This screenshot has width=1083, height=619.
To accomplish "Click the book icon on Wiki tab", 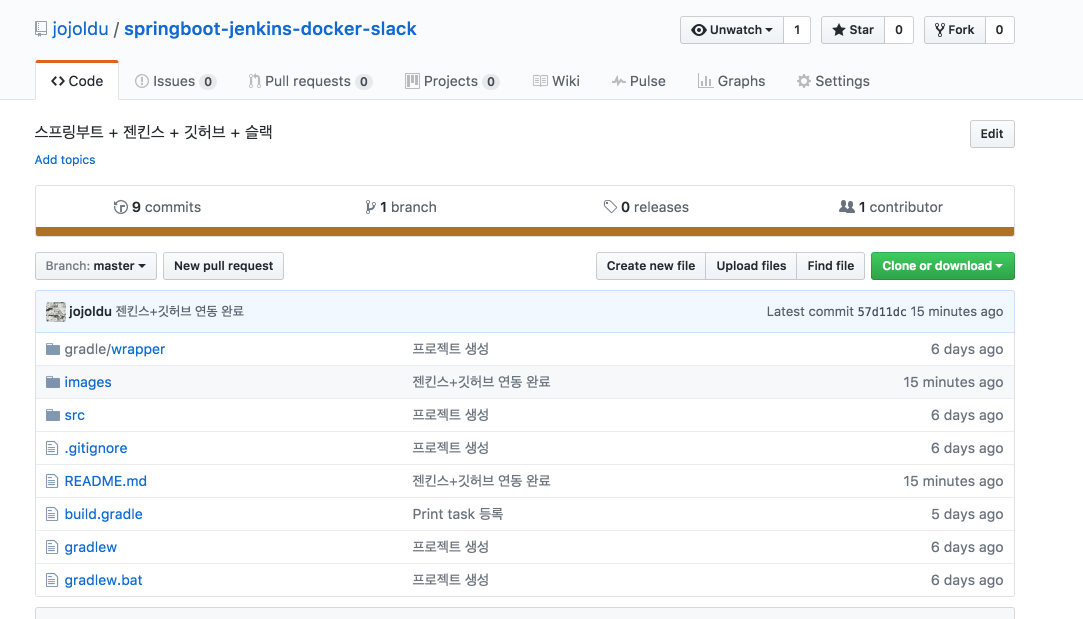I will pyautogui.click(x=540, y=81).
